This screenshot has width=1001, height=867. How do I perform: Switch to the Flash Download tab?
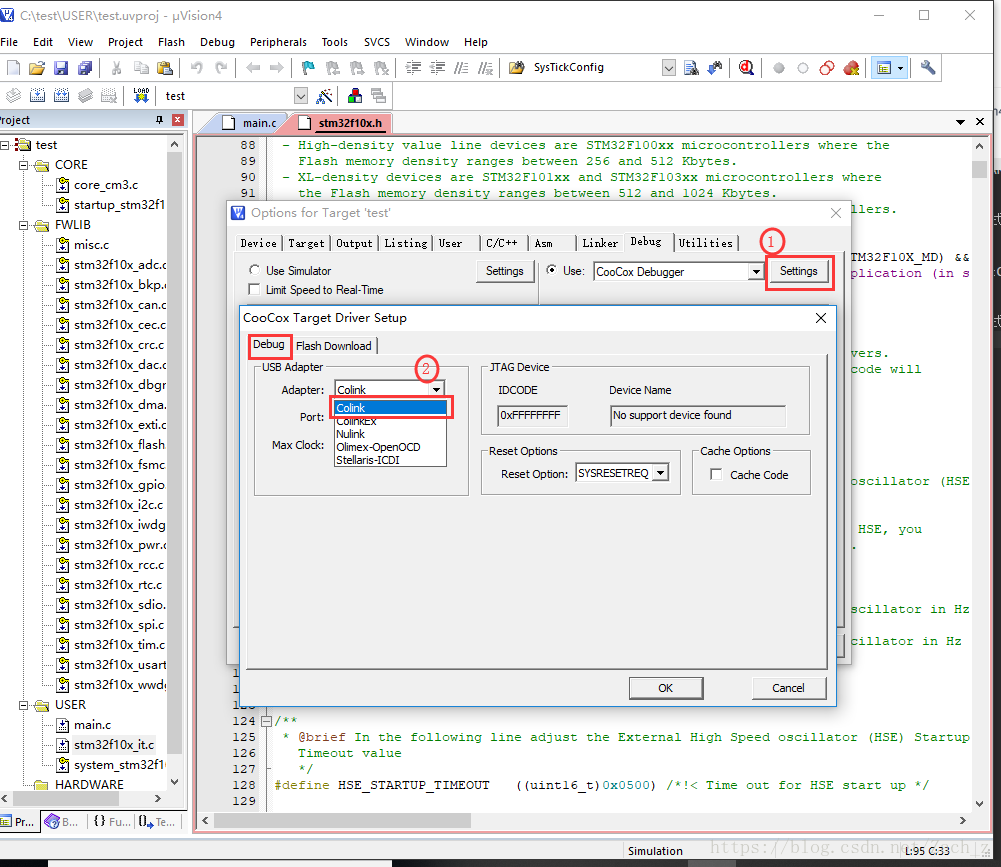pyautogui.click(x=334, y=346)
